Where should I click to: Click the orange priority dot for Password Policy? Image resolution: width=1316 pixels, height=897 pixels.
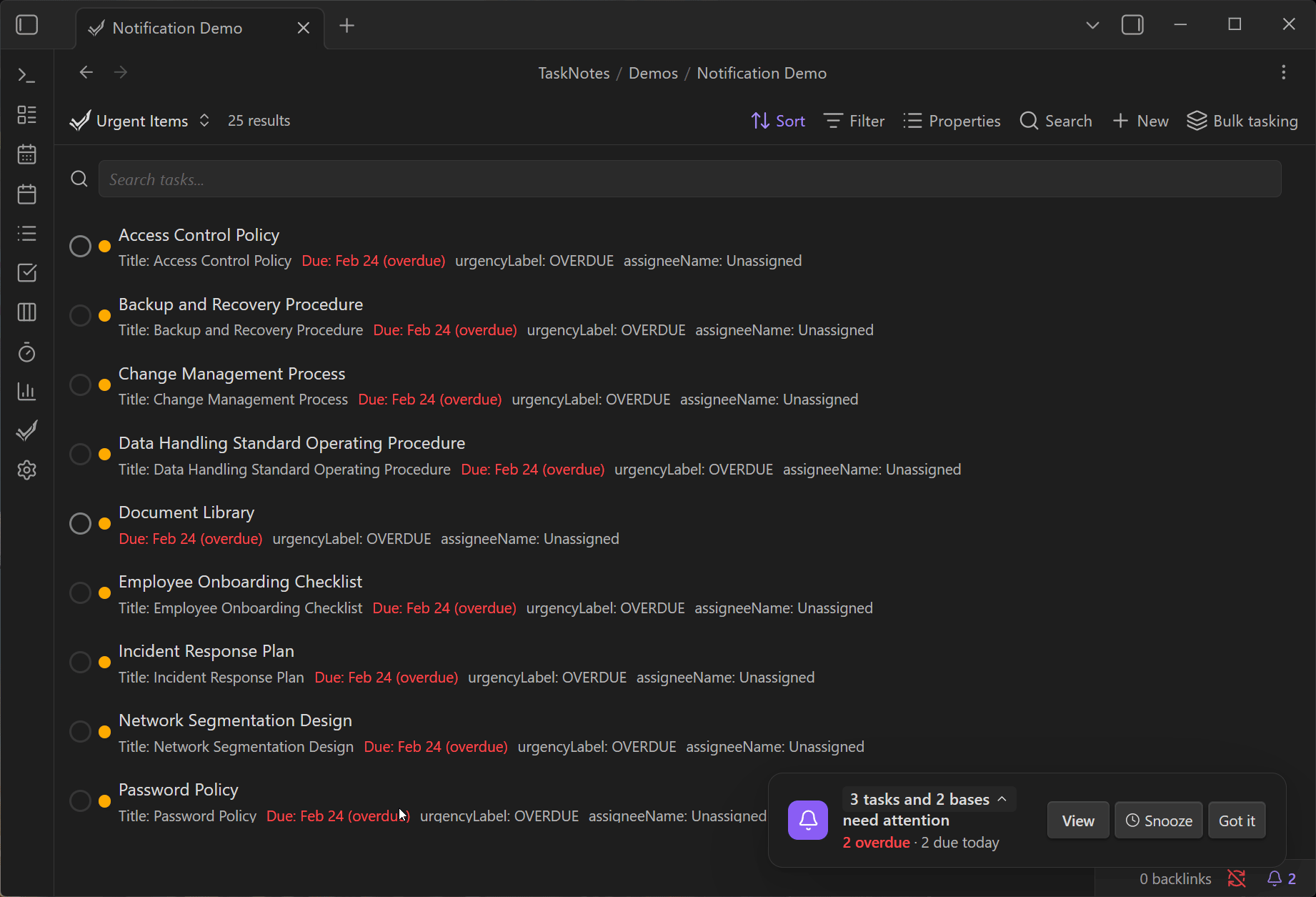click(x=104, y=801)
